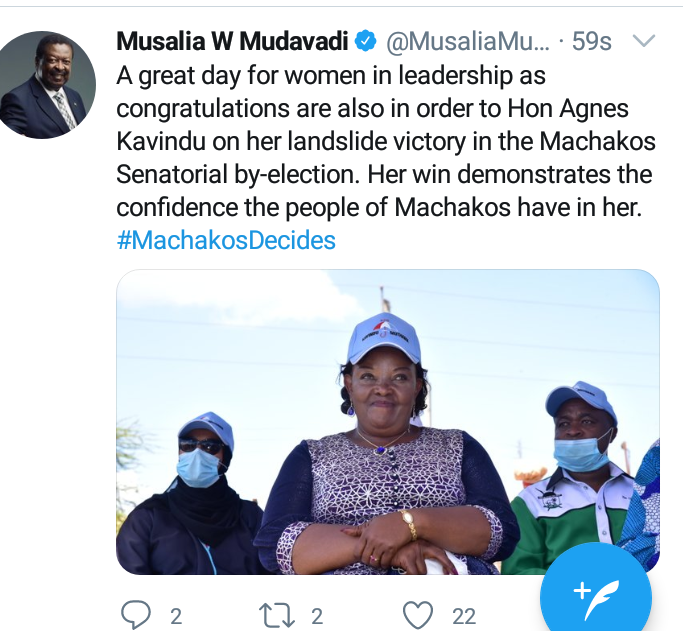
Task: Open tweet text about Agnes Kavindu victory
Action: [x=386, y=141]
